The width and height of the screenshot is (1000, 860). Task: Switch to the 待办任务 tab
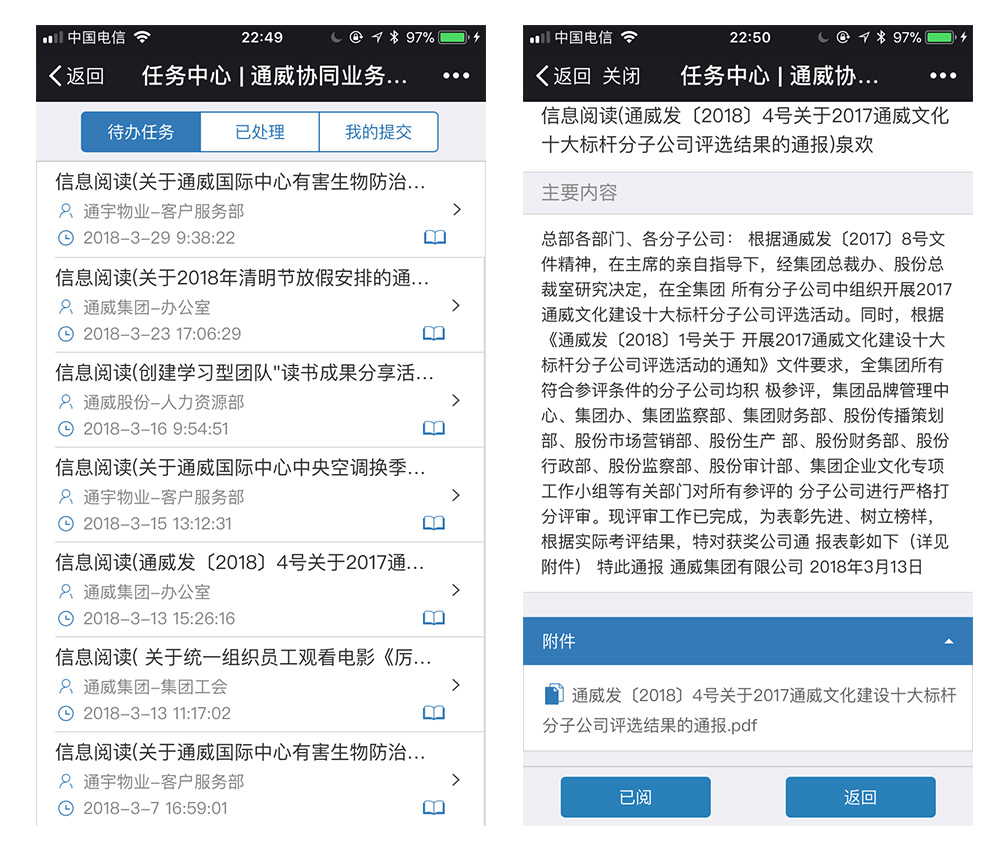click(x=141, y=132)
